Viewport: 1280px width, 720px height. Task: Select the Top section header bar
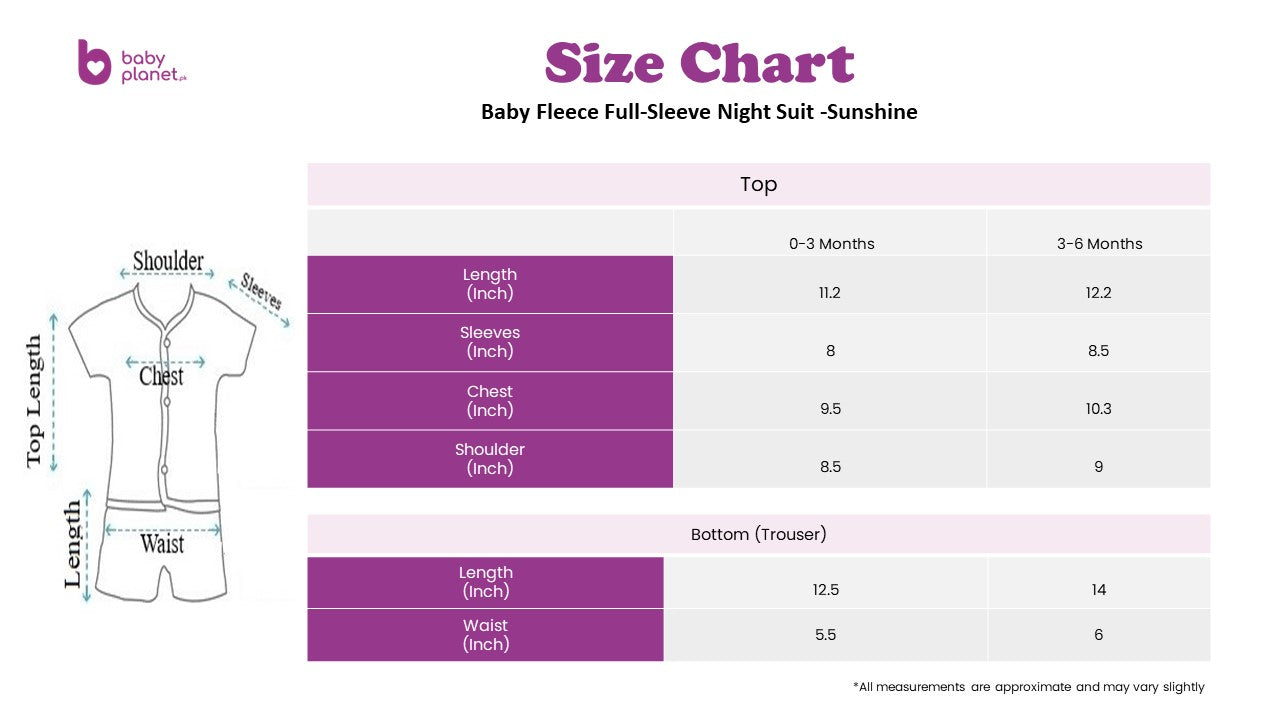pos(758,184)
